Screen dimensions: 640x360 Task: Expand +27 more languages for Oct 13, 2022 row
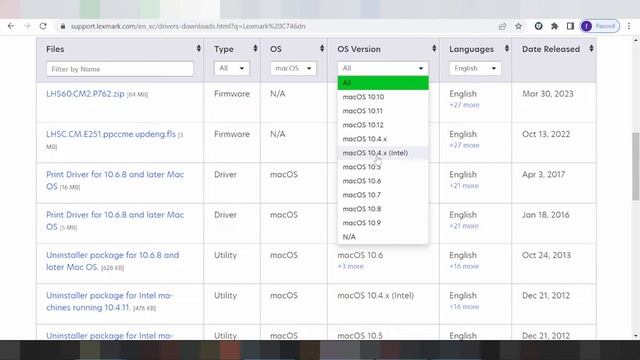pyautogui.click(x=464, y=145)
